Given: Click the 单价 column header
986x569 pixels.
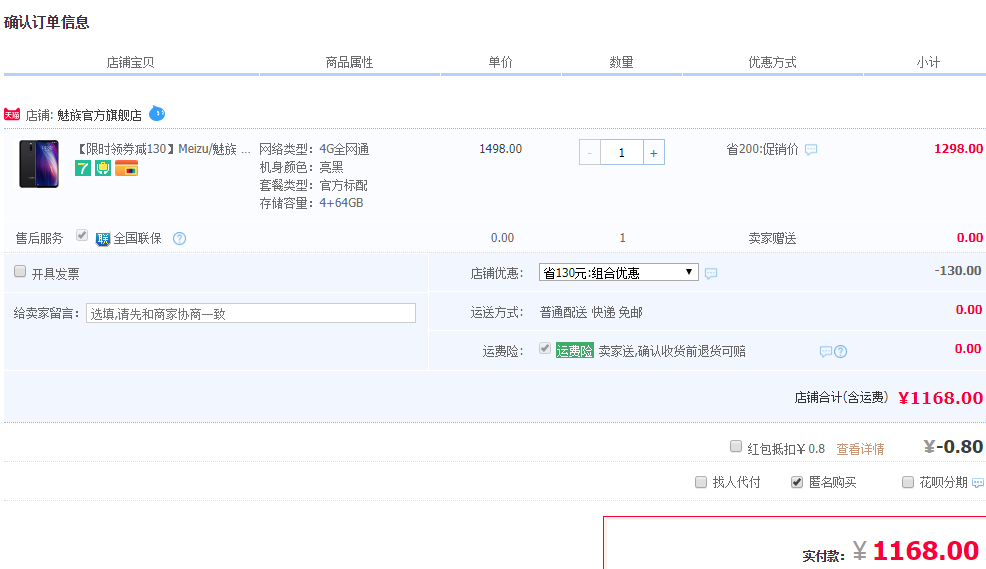Looking at the screenshot, I should click(501, 62).
